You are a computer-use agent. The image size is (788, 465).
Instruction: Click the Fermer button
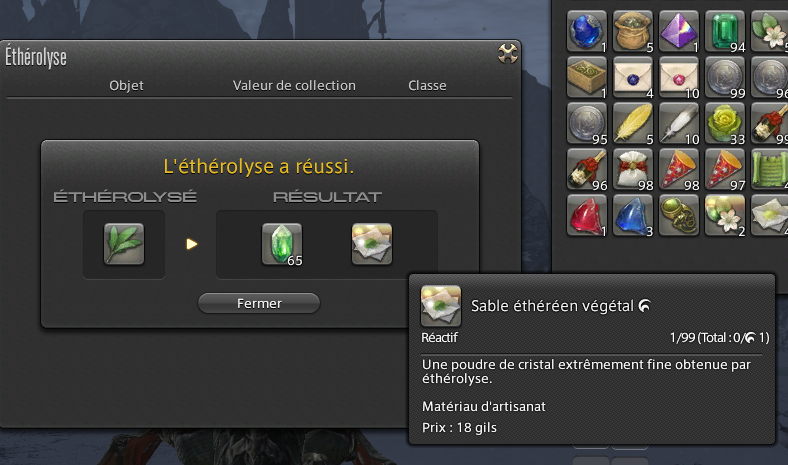(259, 303)
